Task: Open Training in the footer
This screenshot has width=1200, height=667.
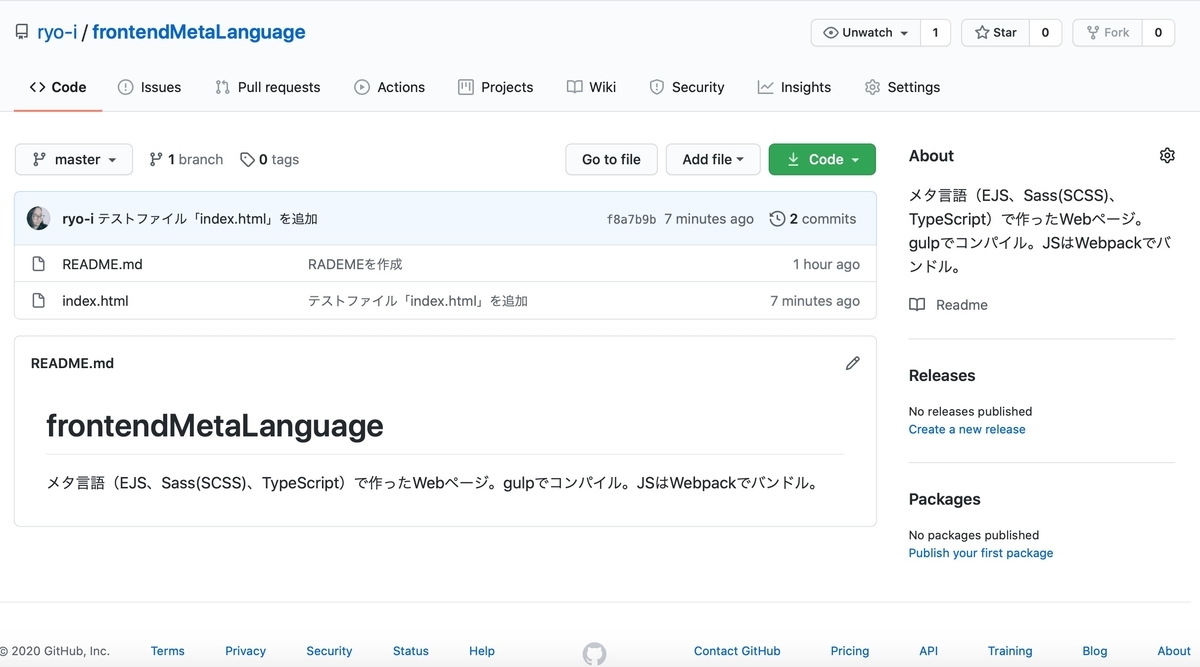Action: [x=1010, y=651]
